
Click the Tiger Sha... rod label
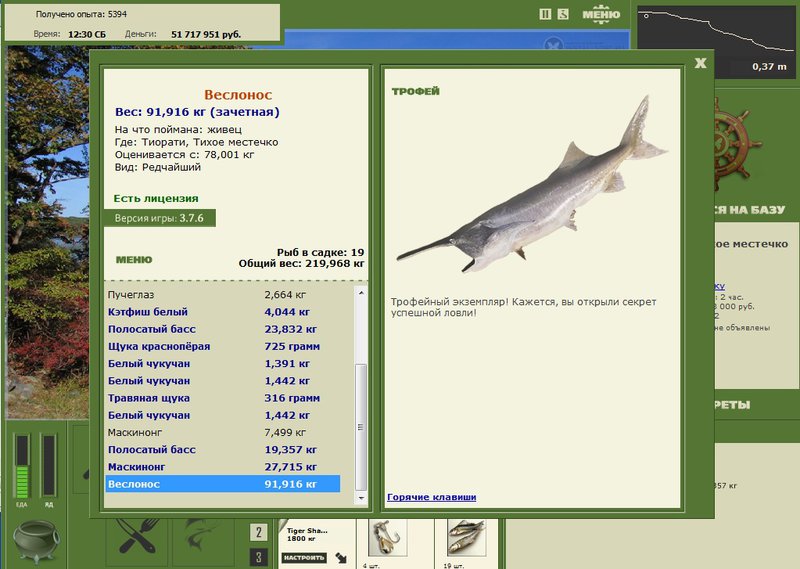(307, 531)
